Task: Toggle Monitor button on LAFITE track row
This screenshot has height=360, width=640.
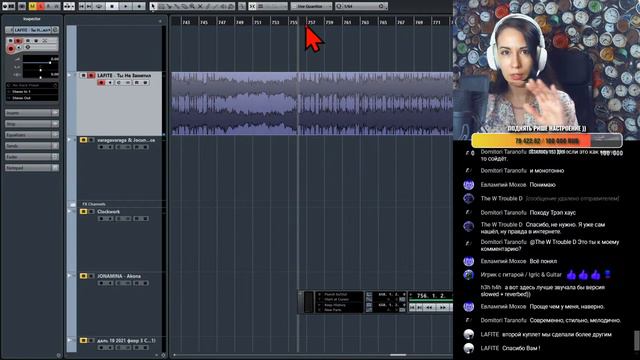Action: (x=110, y=83)
